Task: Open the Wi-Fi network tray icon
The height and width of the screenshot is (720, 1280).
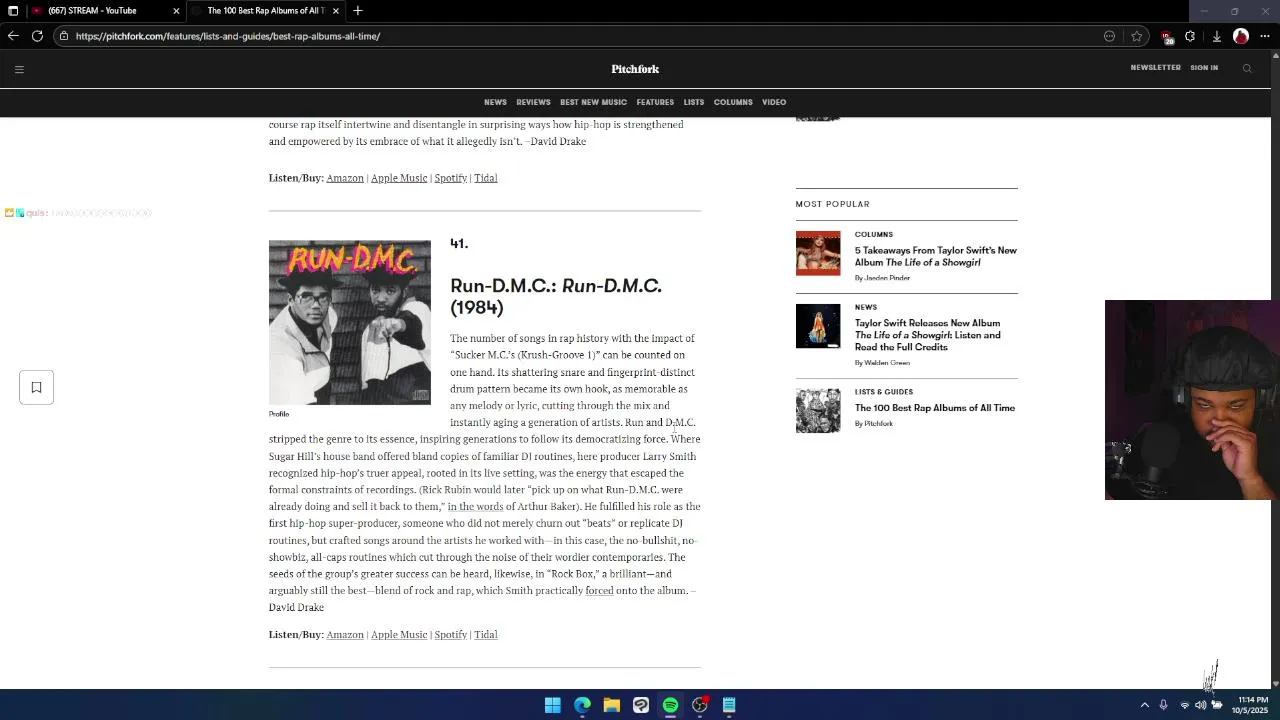Action: point(1185,705)
